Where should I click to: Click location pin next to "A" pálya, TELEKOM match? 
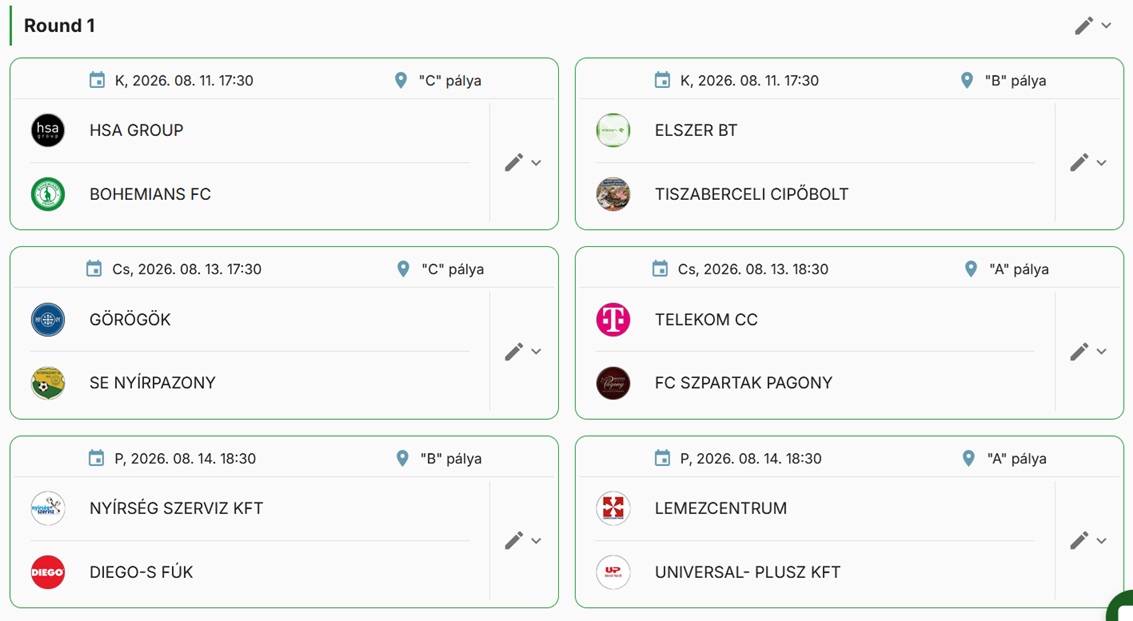coord(971,269)
